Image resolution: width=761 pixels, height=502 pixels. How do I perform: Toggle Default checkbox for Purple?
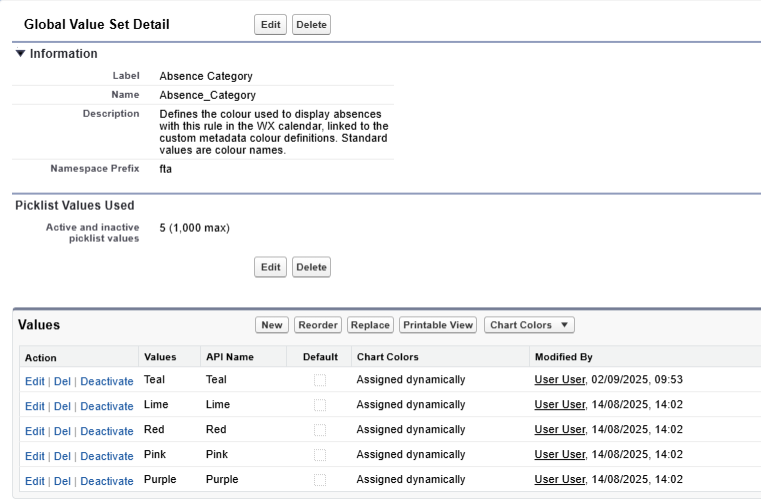point(320,480)
